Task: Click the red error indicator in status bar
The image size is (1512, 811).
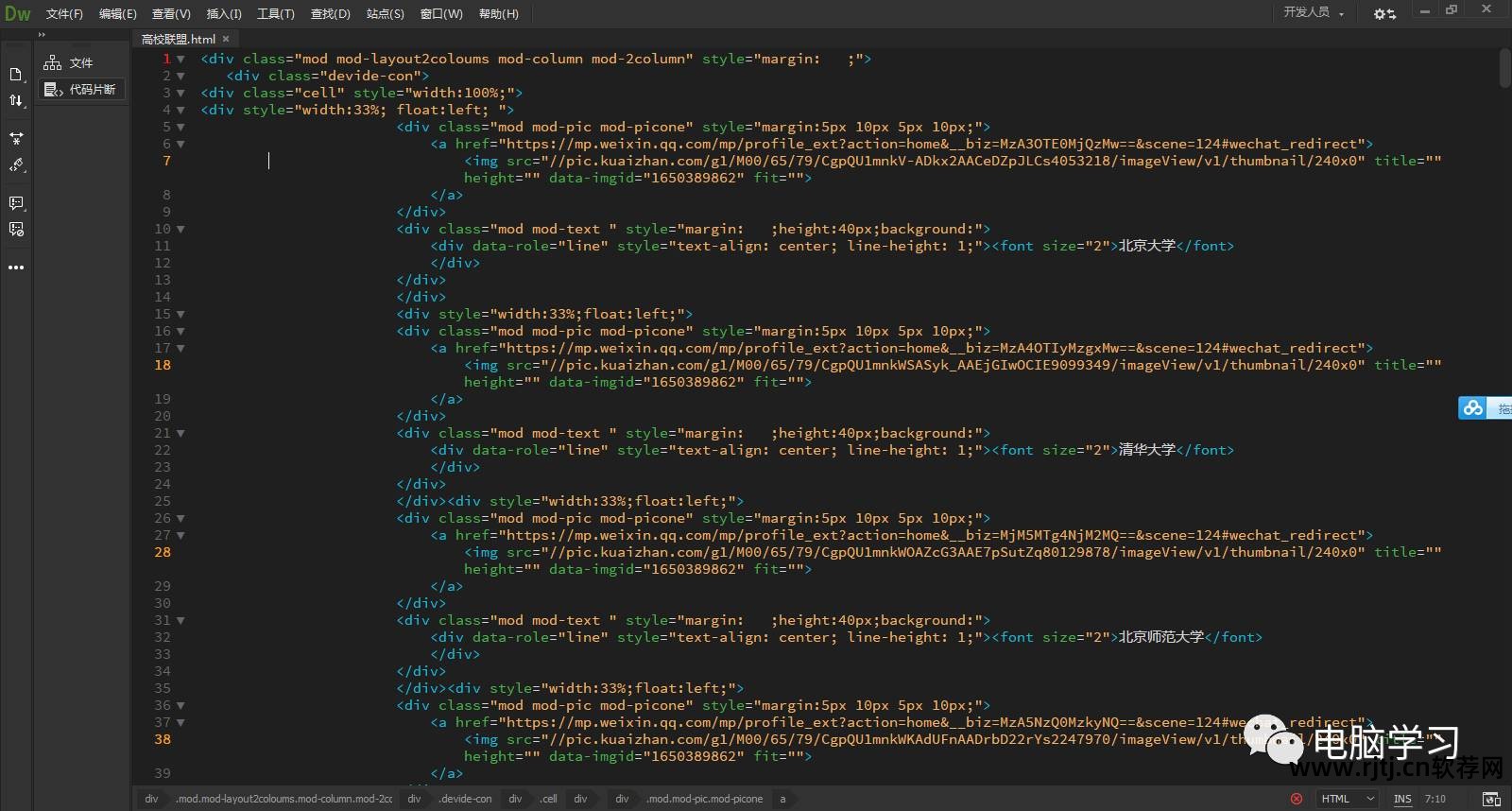Action: click(x=1297, y=799)
